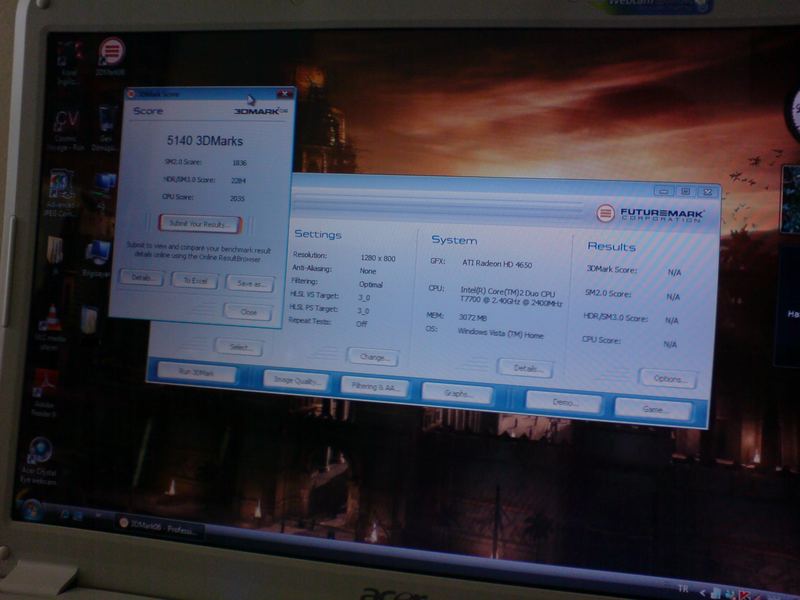
Task: Click the Anti-Aliasing None value
Action: (367, 271)
